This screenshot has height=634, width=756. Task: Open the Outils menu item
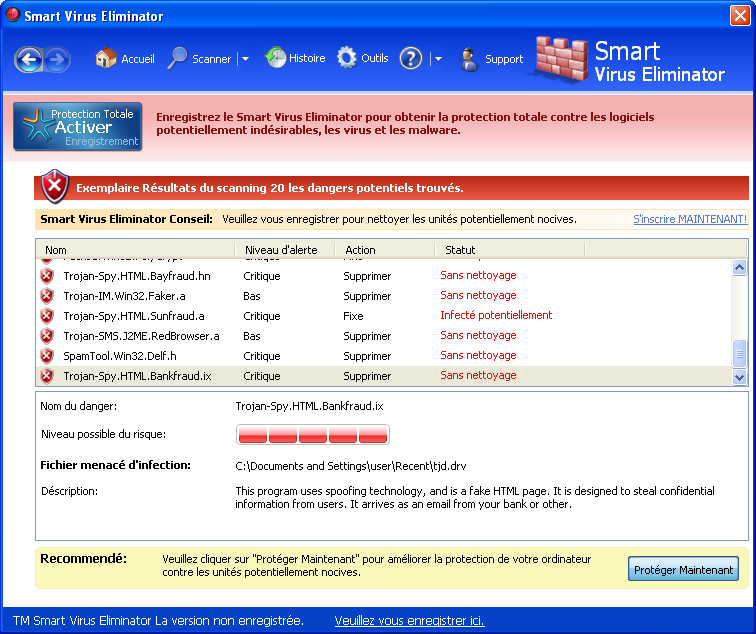375,58
